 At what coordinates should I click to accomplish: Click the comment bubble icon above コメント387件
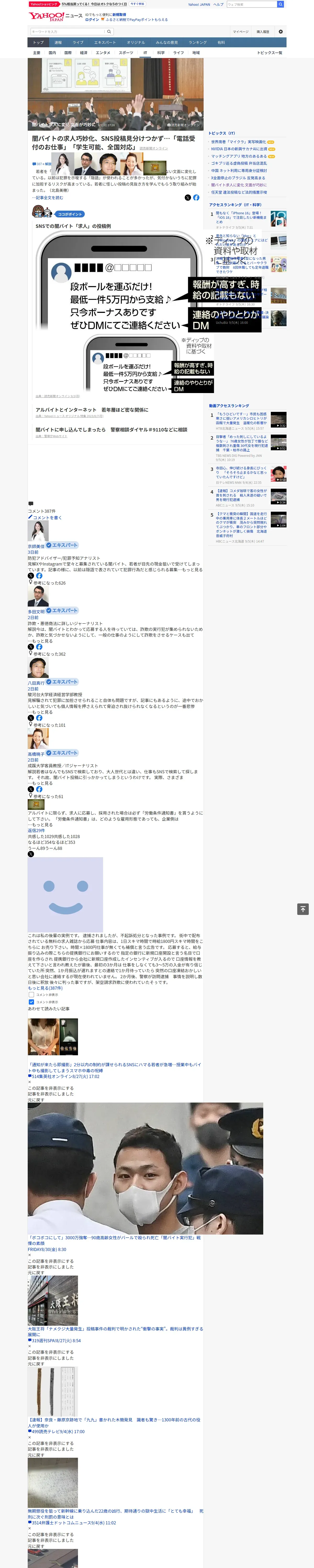31,504
